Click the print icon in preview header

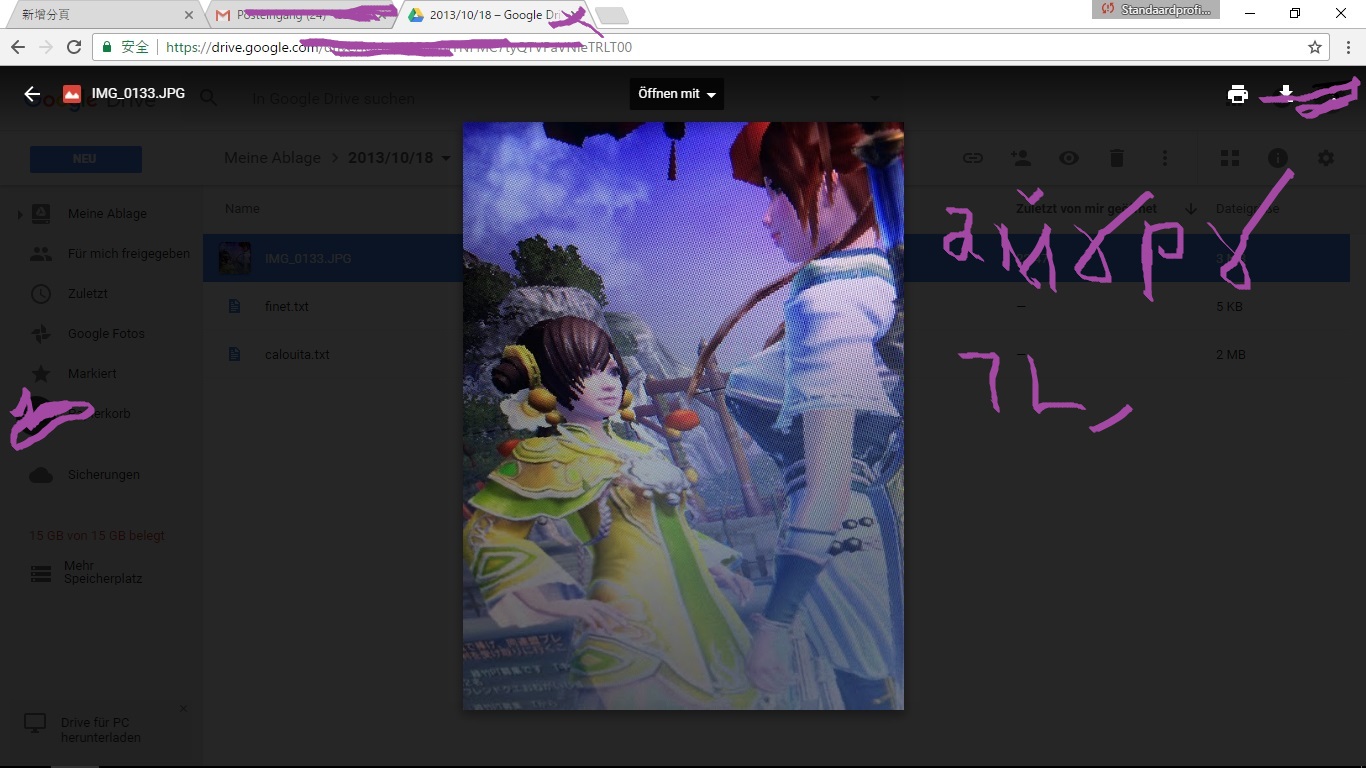click(1238, 94)
